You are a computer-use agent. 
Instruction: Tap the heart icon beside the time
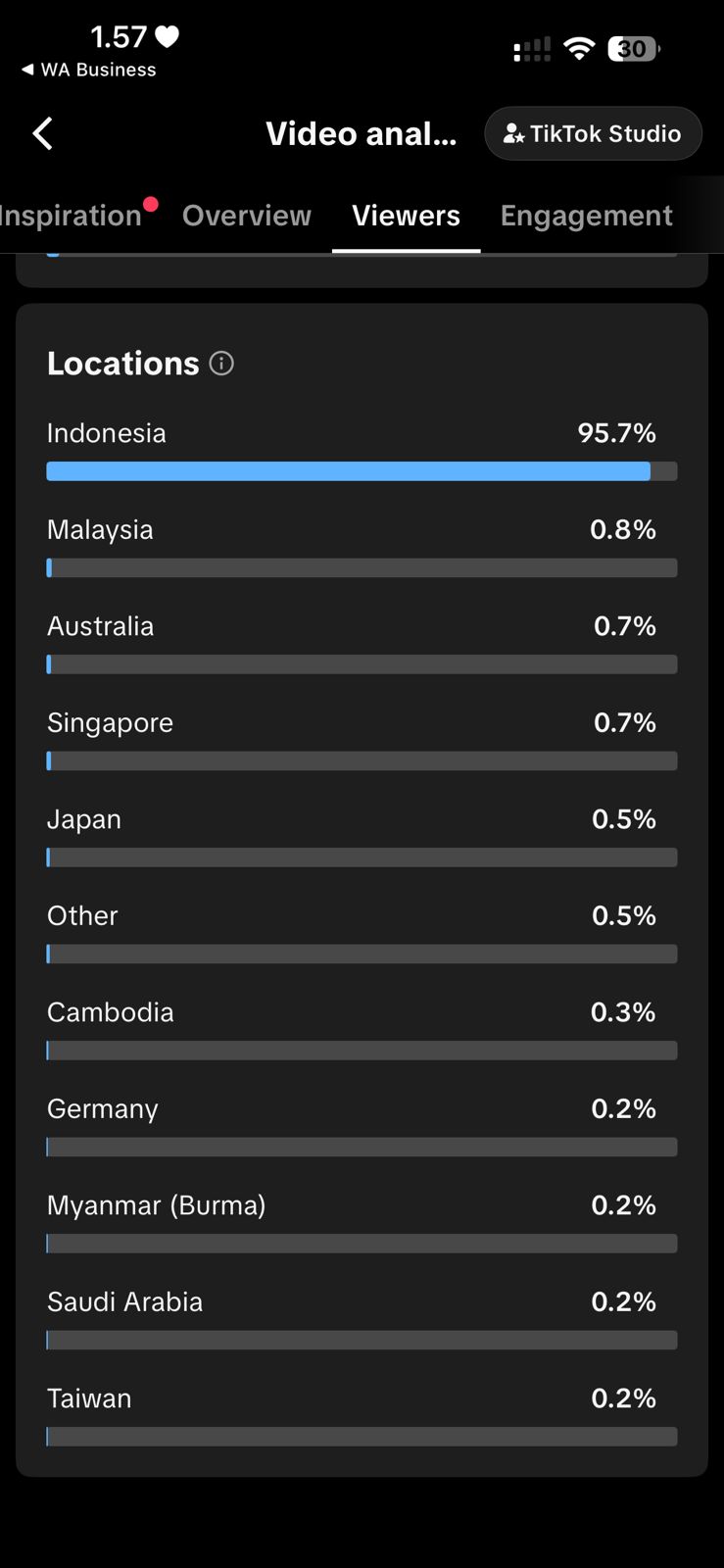pyautogui.click(x=168, y=37)
